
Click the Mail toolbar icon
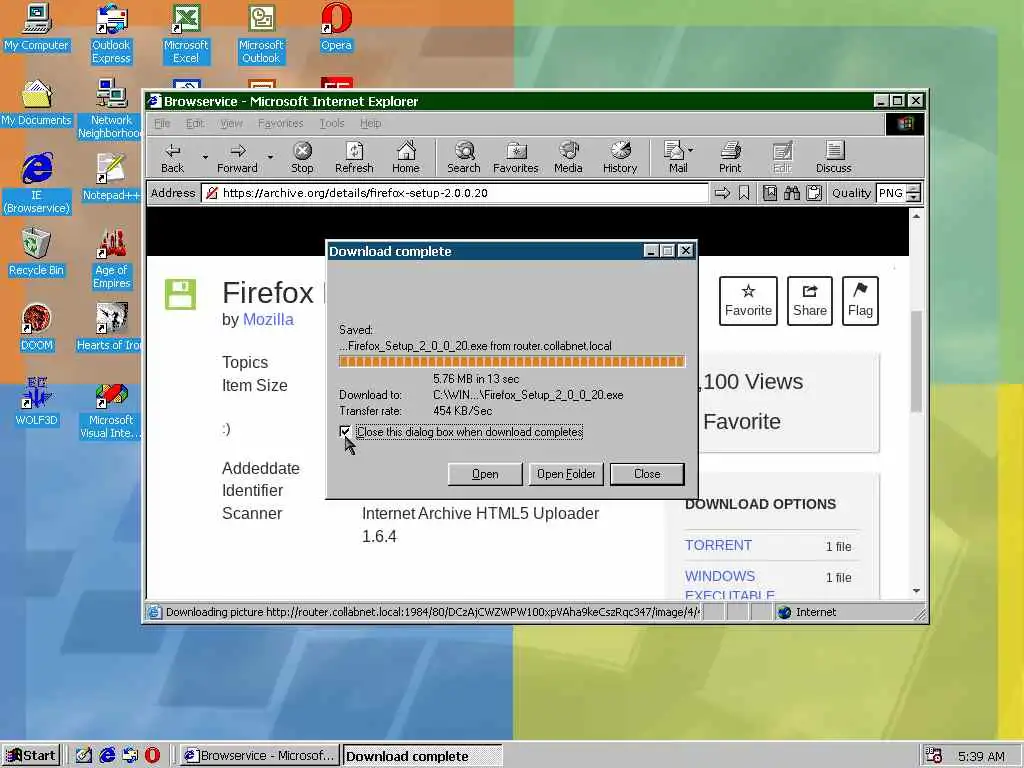click(675, 157)
